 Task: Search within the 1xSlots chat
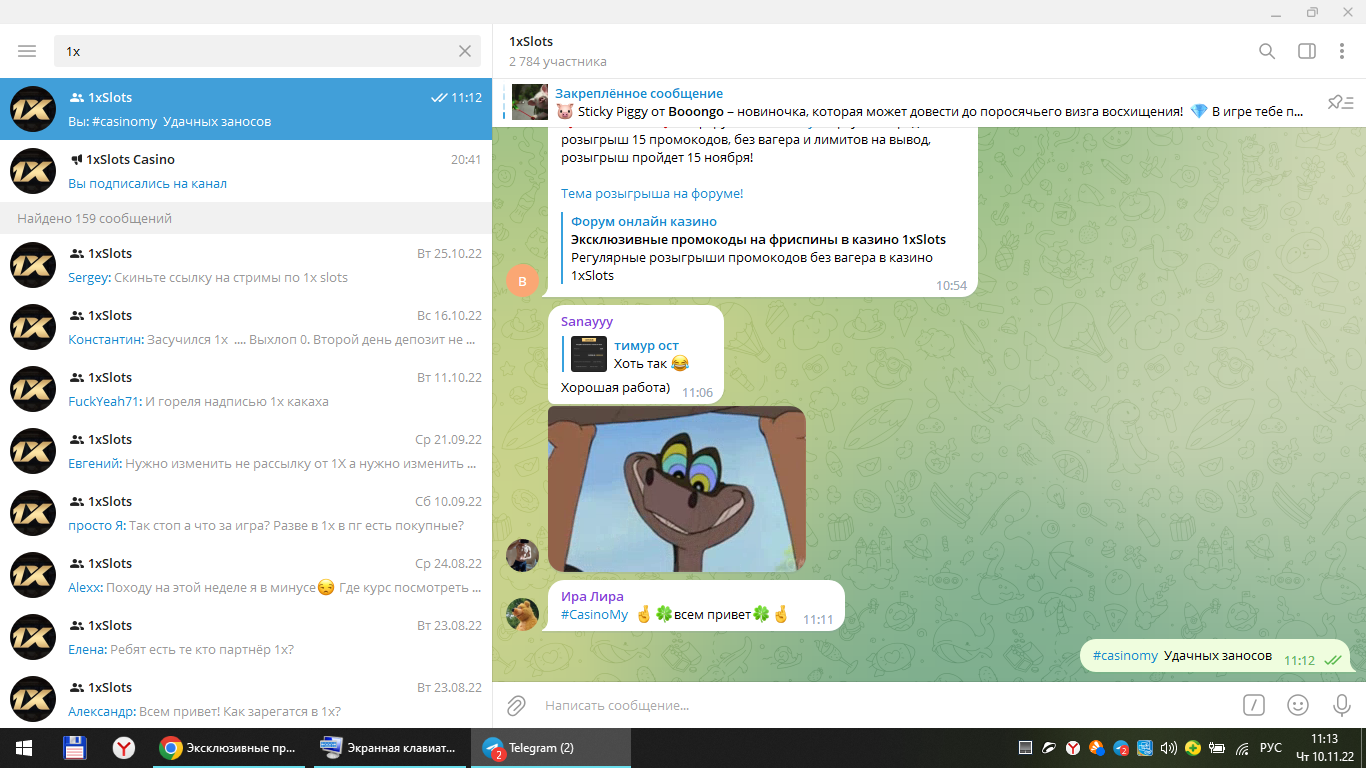[x=1267, y=51]
